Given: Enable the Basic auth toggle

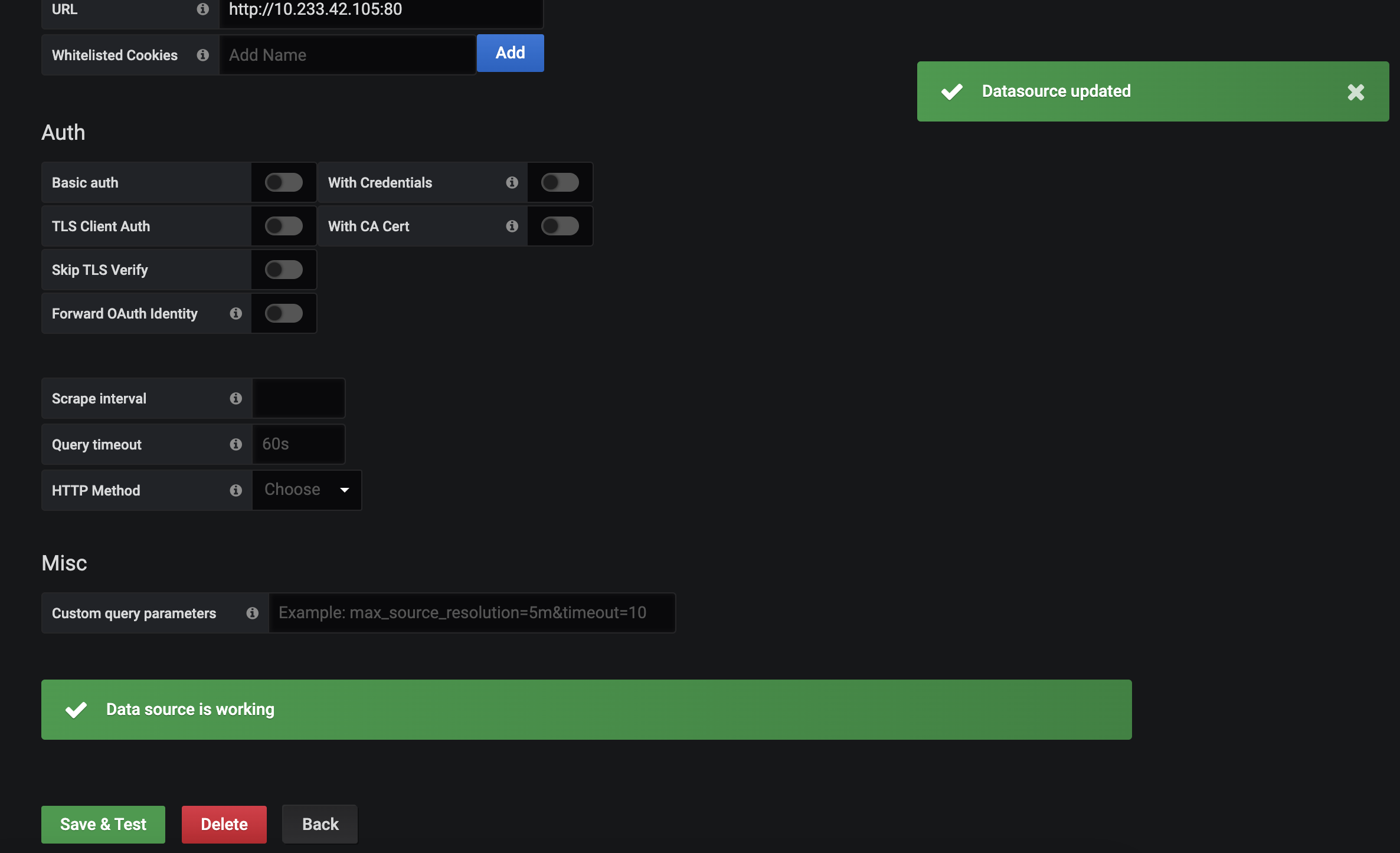Looking at the screenshot, I should pyautogui.click(x=283, y=182).
